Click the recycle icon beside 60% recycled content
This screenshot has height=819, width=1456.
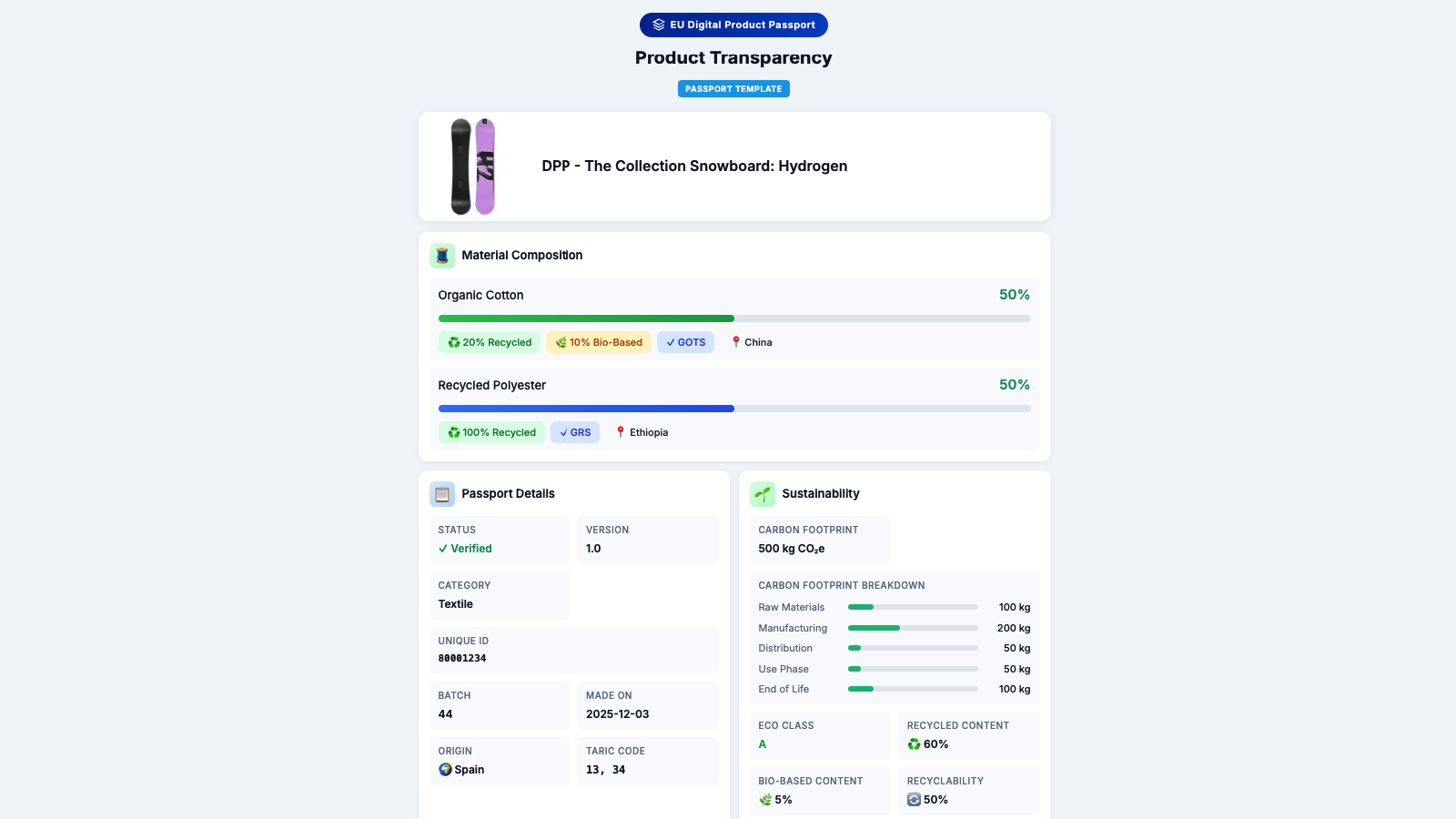(x=914, y=744)
